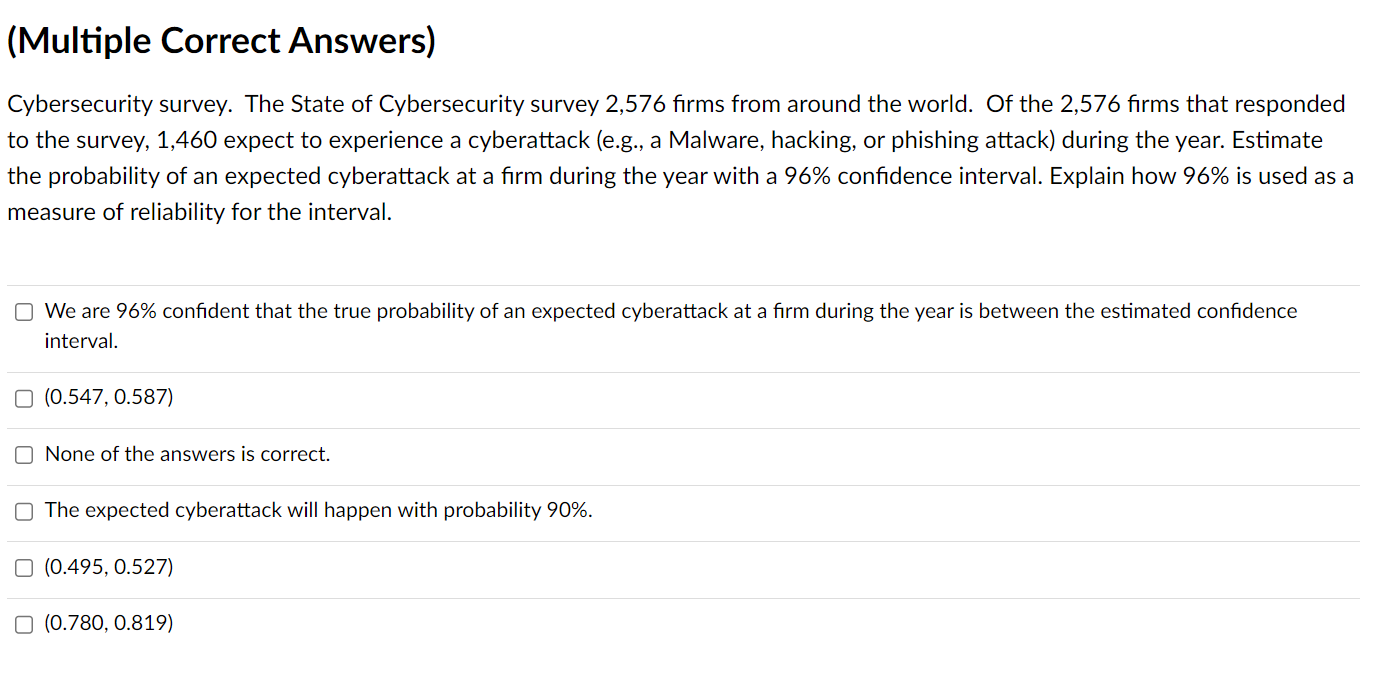Check the None of the answers is correct option
This screenshot has width=1384, height=677.
pos(24,454)
